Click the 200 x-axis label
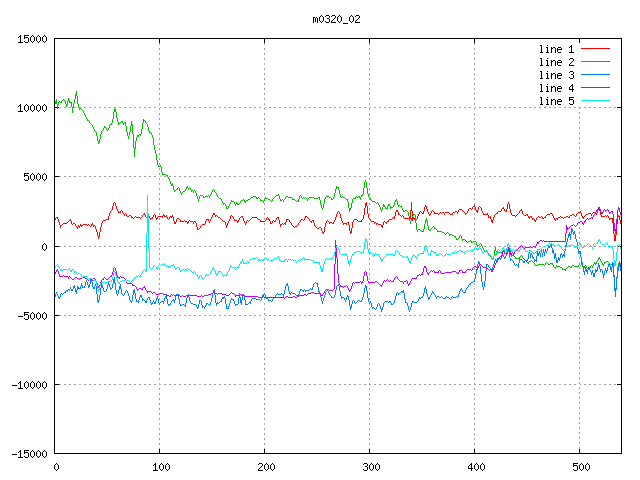This screenshot has width=640, height=480. [x=266, y=467]
